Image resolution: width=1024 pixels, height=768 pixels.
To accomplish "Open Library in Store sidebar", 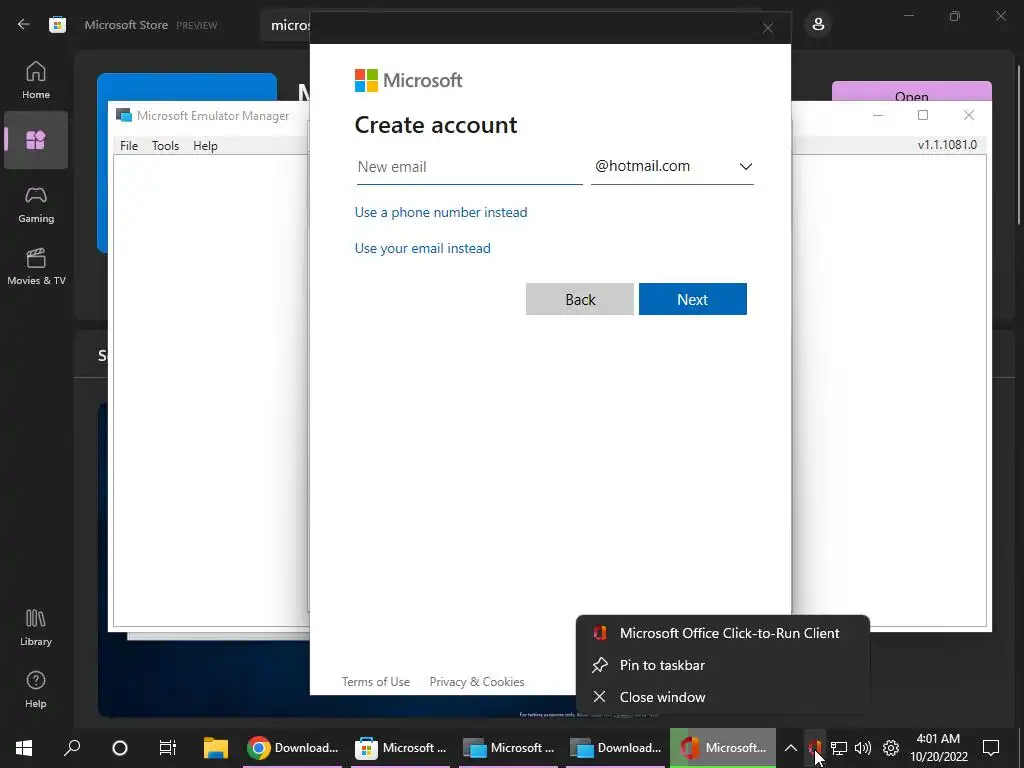I will tap(36, 628).
